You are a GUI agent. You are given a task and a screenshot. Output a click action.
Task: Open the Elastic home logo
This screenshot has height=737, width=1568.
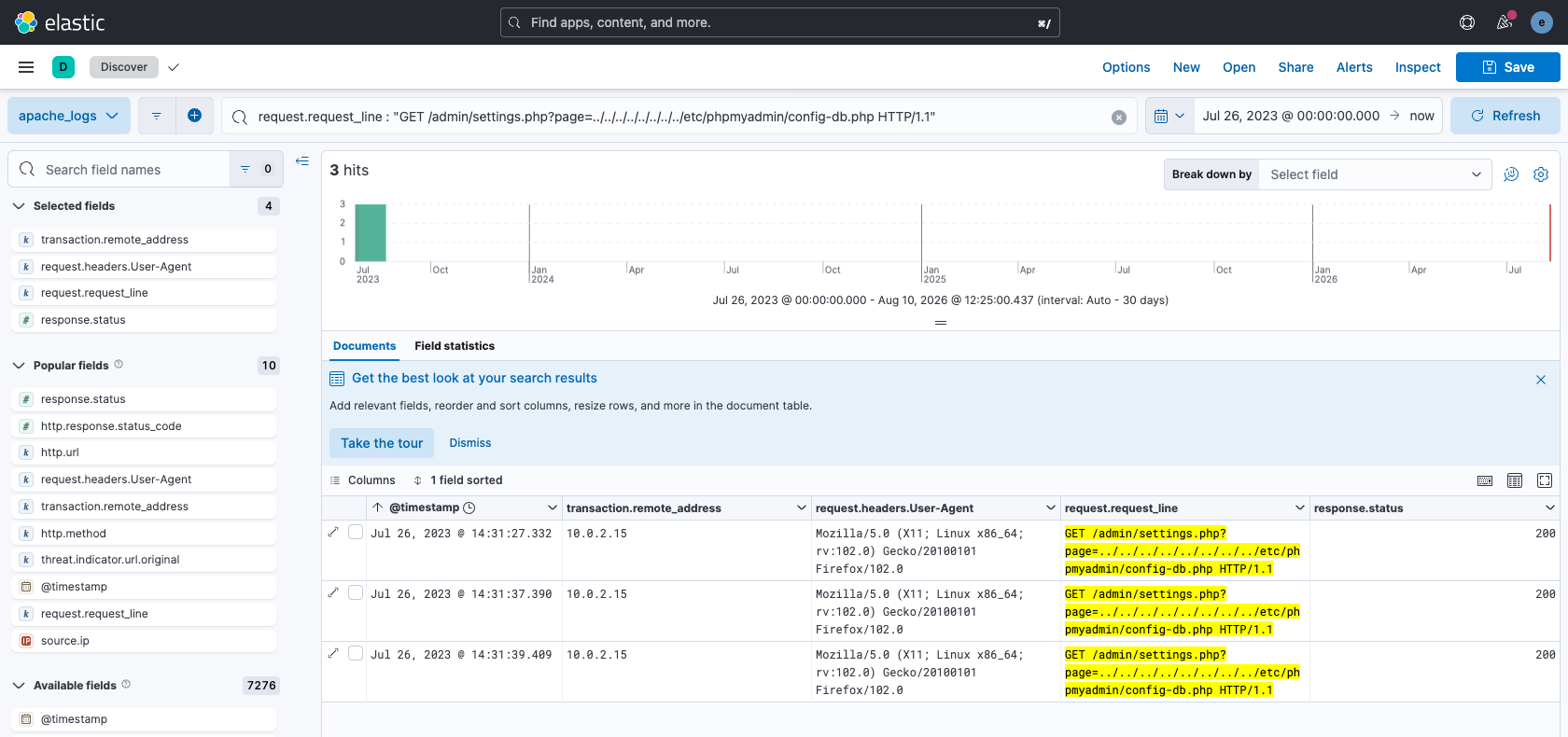pos(60,22)
